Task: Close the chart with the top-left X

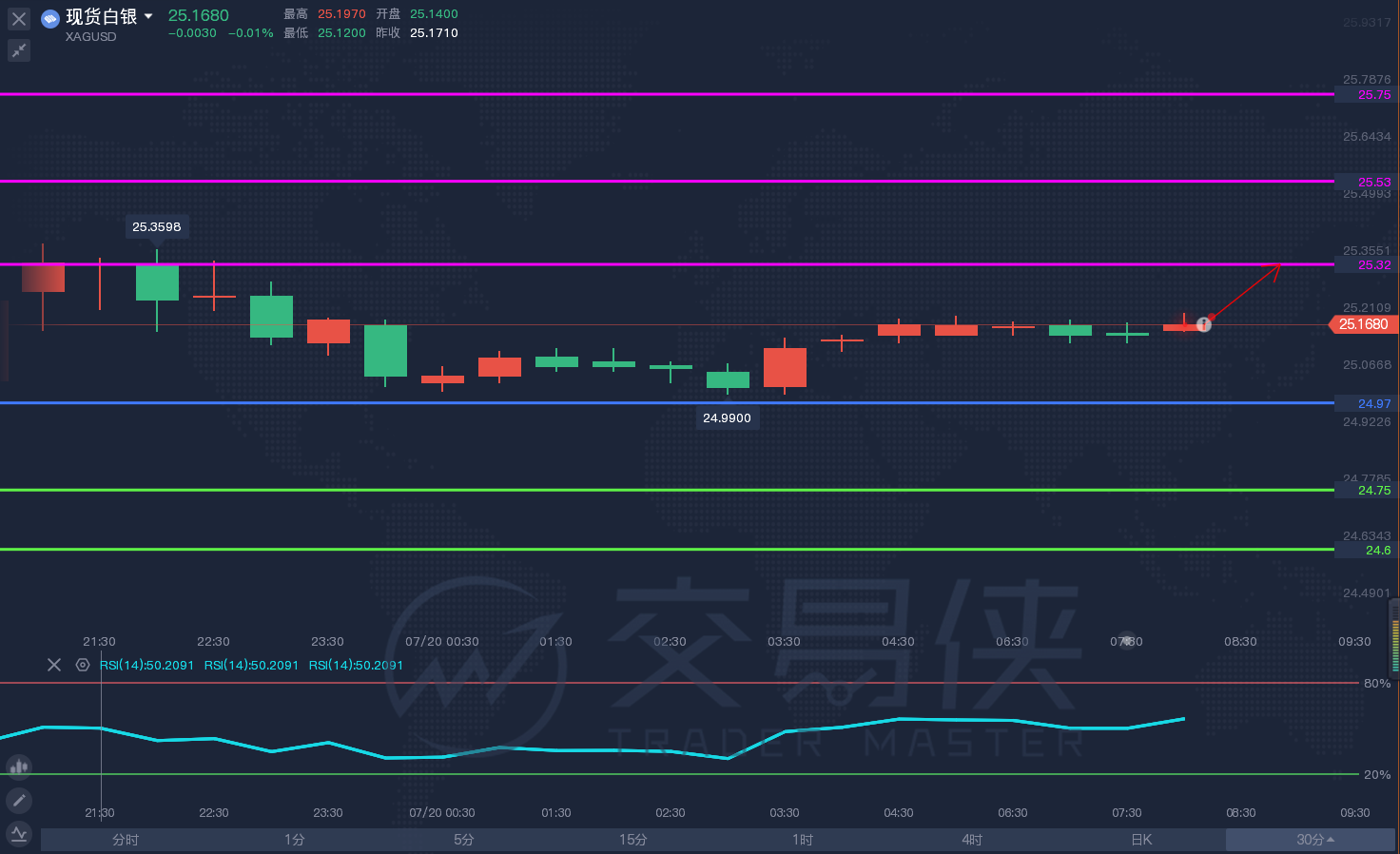Action: coord(19,18)
